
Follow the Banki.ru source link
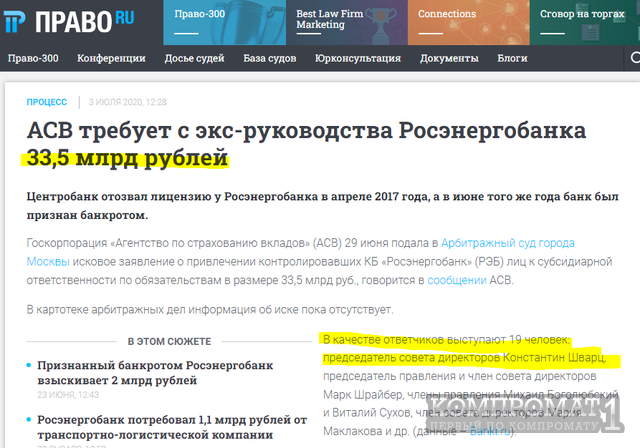pos(490,431)
